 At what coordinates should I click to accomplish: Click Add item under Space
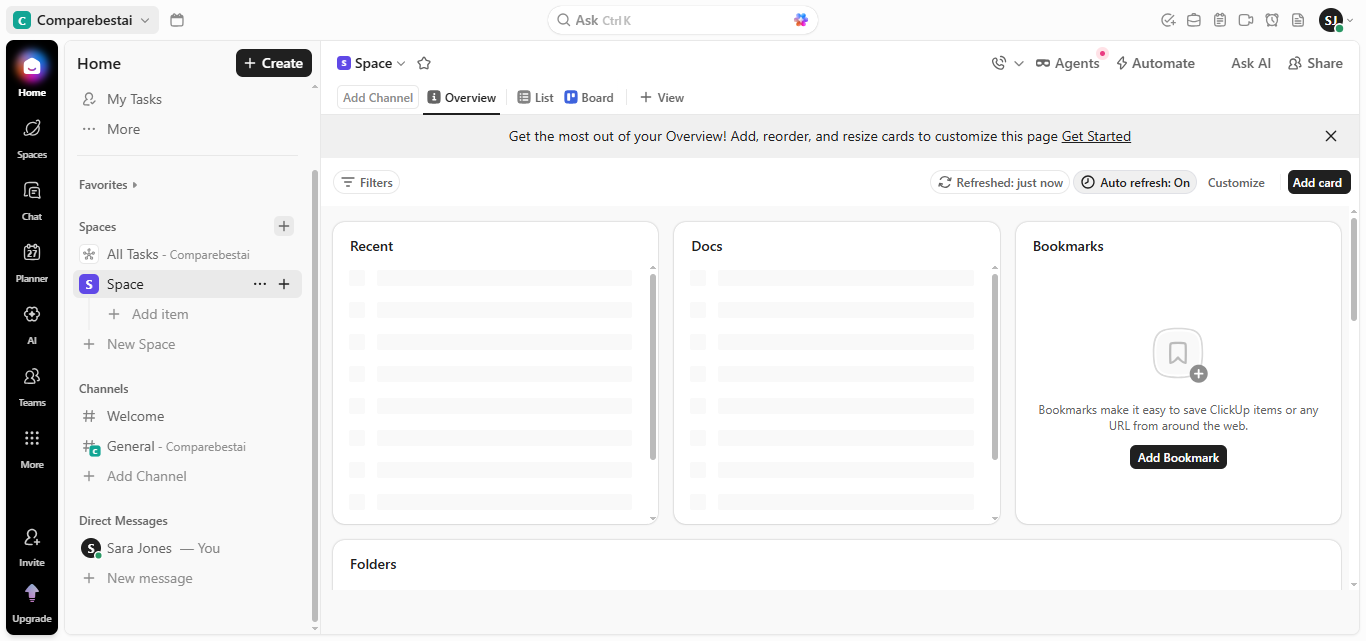[x=160, y=314]
